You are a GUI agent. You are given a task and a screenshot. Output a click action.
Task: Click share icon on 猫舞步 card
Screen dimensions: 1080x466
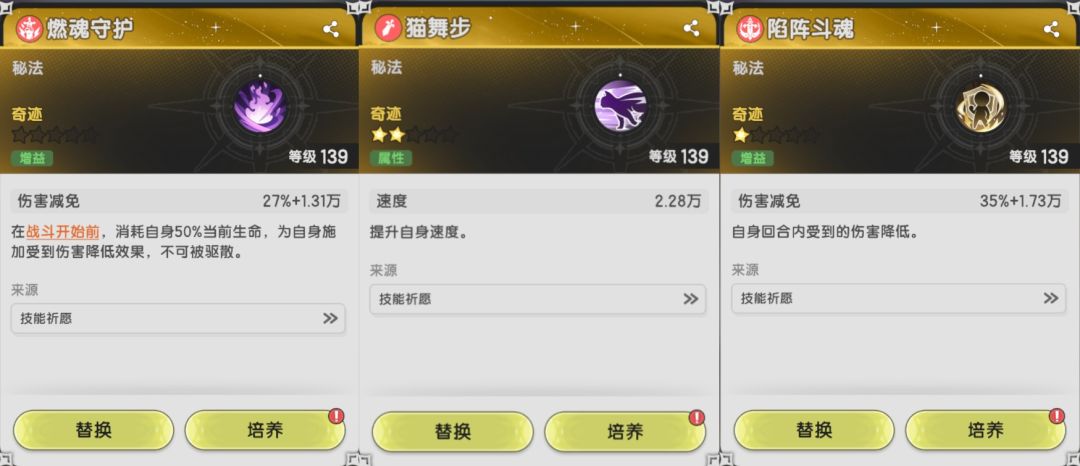pyautogui.click(x=692, y=28)
